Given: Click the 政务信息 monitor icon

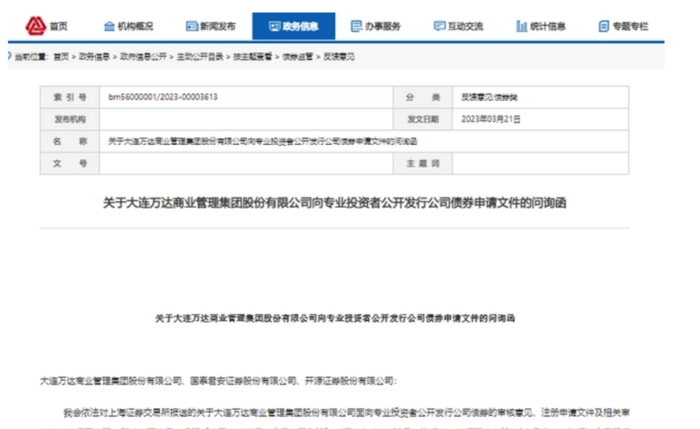Looking at the screenshot, I should (273, 26).
